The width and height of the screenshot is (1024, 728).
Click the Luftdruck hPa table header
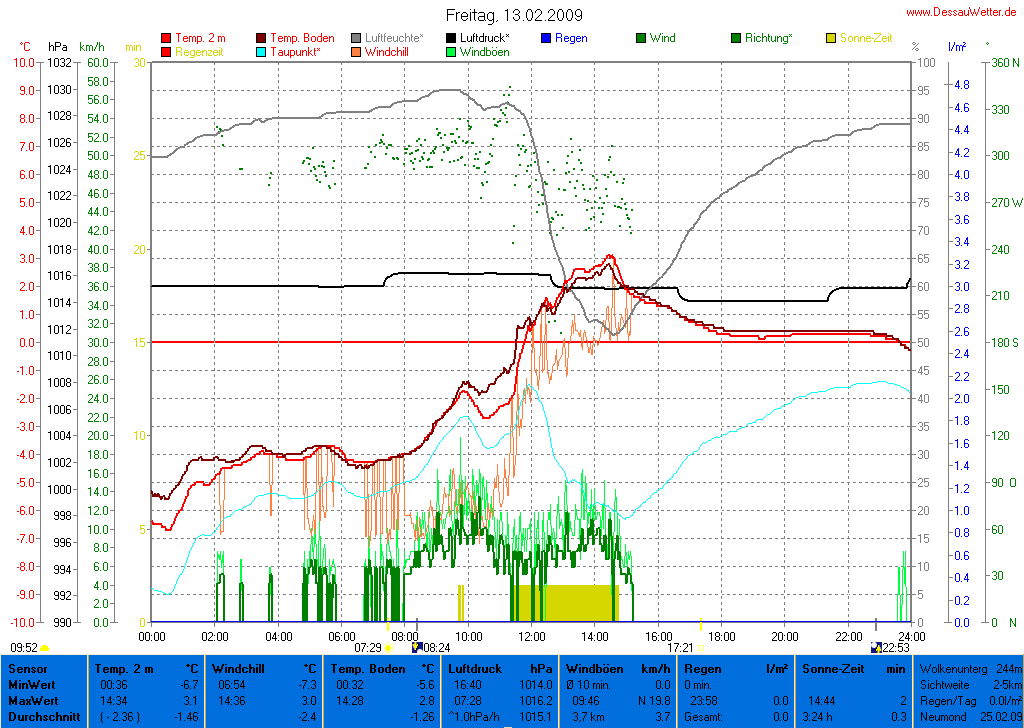pyautogui.click(x=499, y=667)
